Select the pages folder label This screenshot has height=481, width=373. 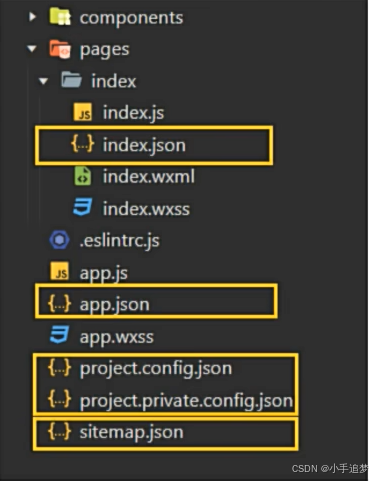(x=104, y=51)
